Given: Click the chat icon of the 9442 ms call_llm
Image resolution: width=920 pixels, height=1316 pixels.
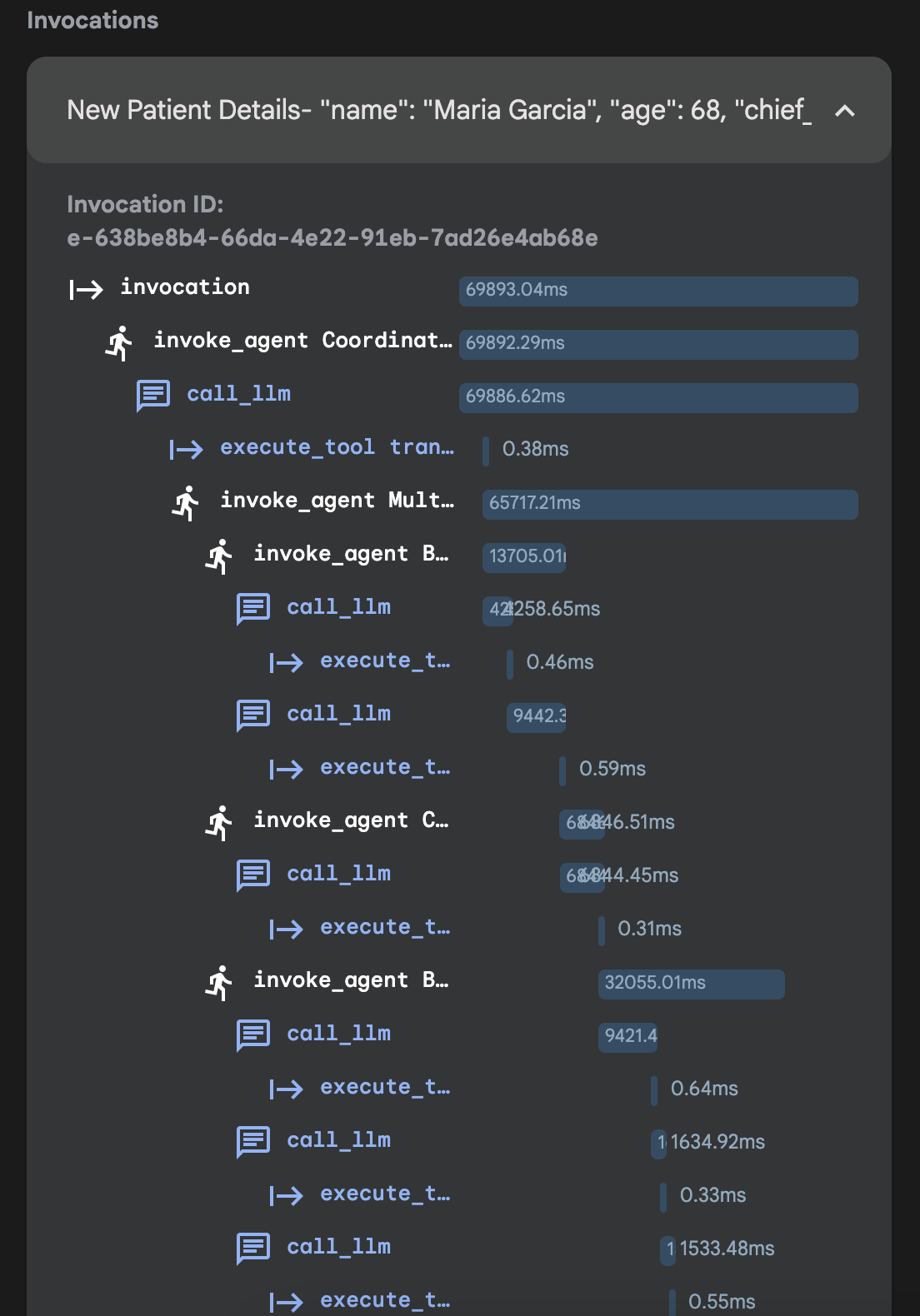Looking at the screenshot, I should 253,715.
